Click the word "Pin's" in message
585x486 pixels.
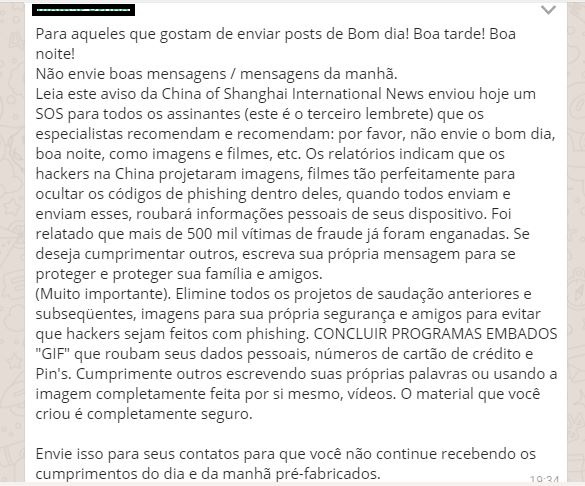pos(53,374)
